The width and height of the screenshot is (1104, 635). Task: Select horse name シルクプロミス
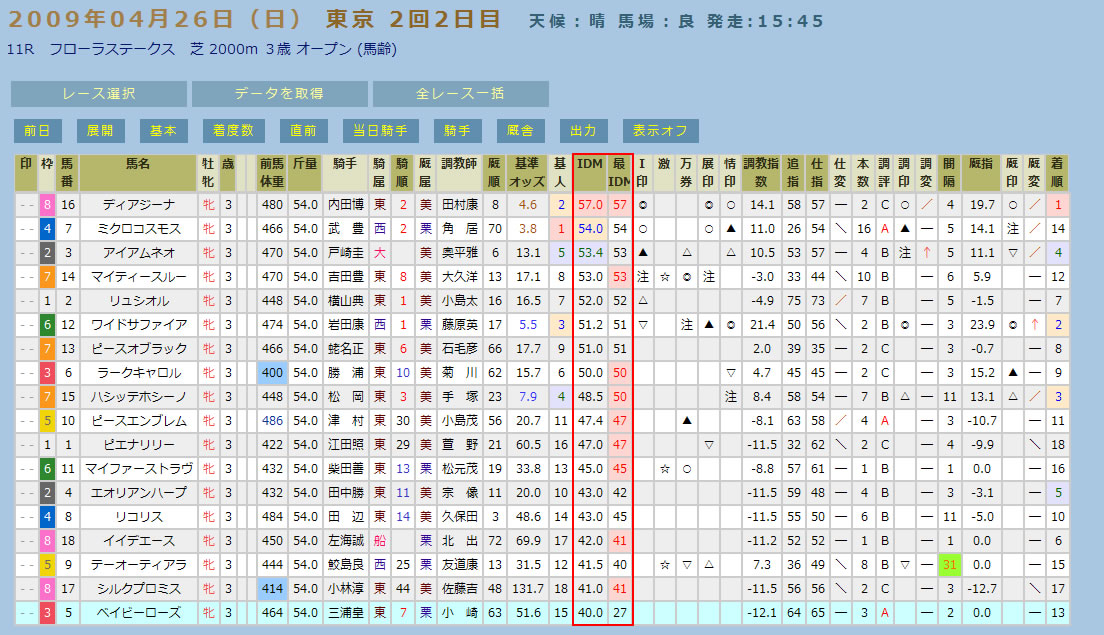[x=139, y=589]
